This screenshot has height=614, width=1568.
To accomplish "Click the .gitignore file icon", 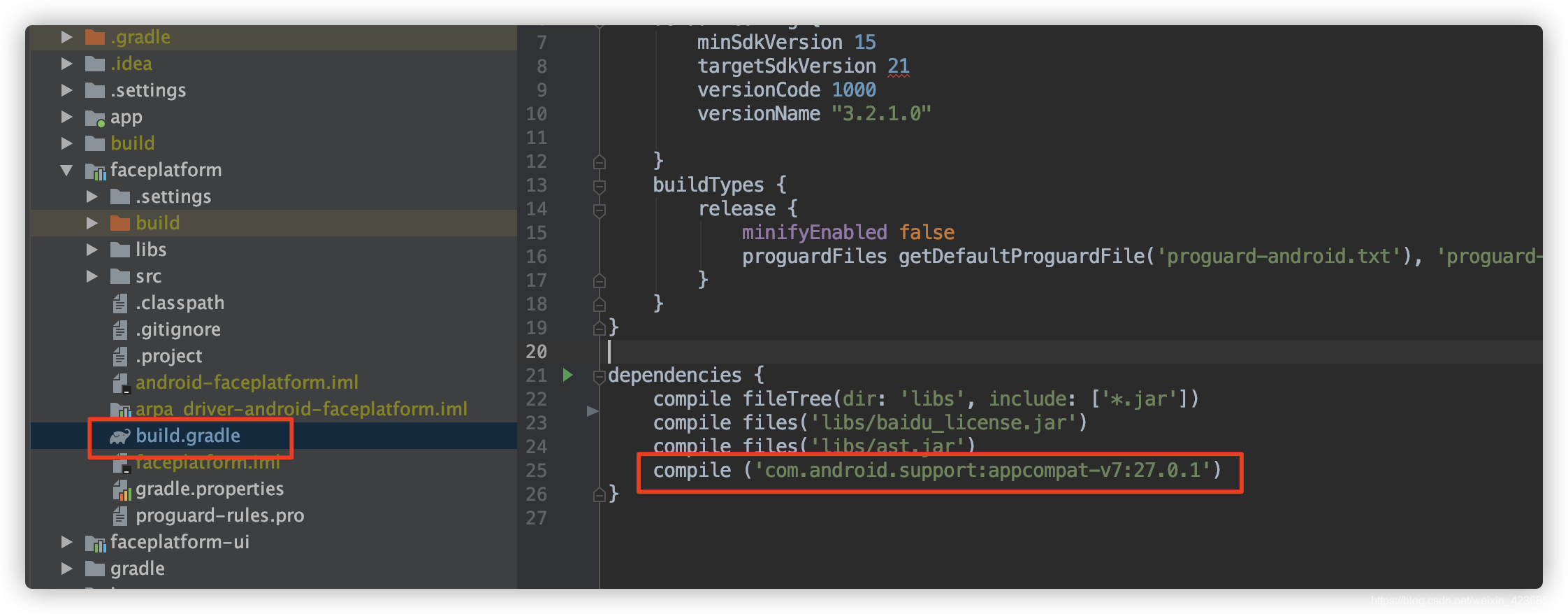I will coord(120,329).
